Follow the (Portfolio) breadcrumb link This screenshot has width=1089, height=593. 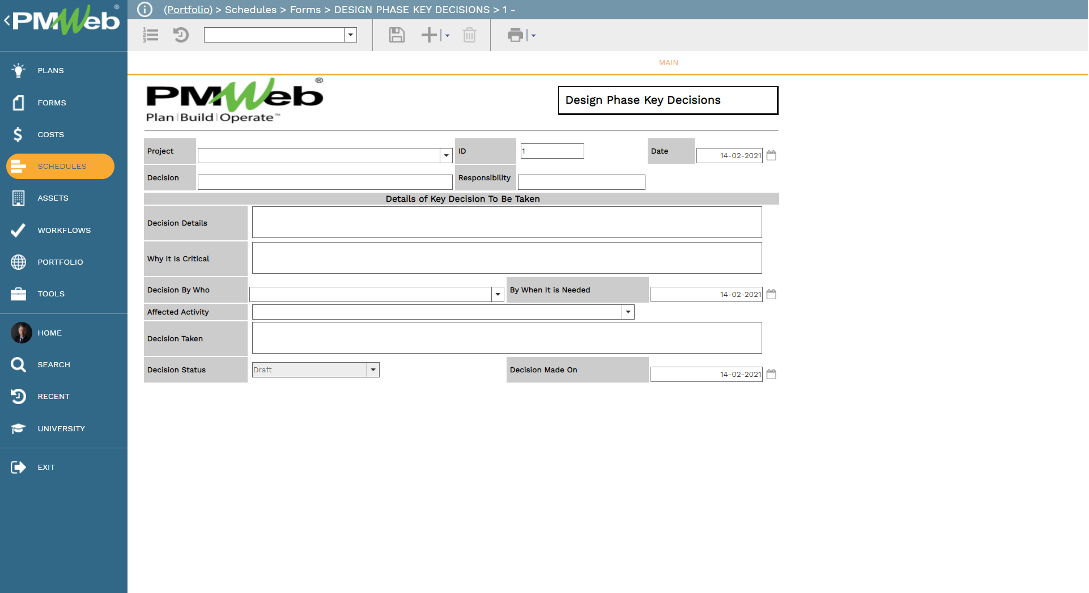[x=188, y=10]
